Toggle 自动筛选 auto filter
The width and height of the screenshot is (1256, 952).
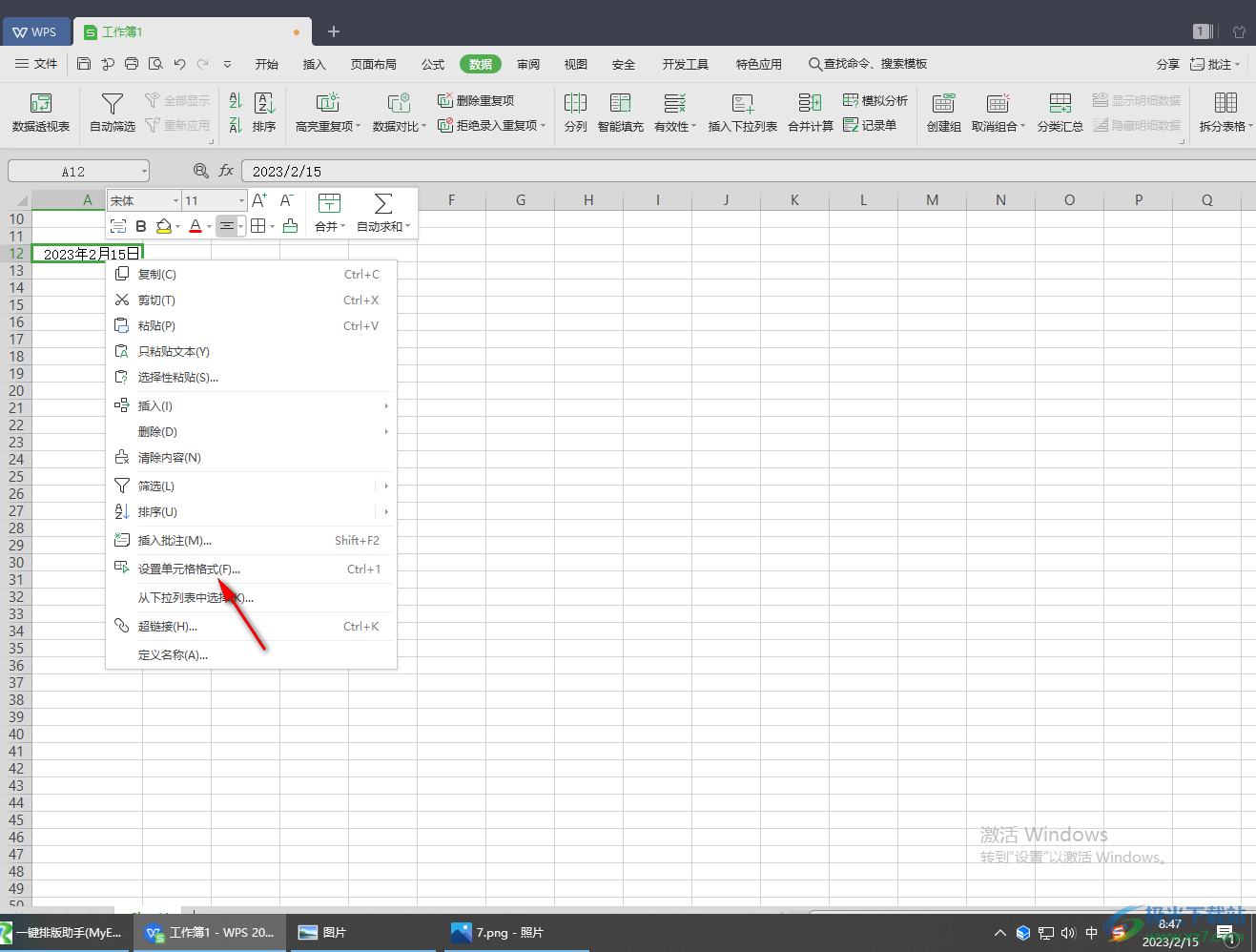point(113,113)
